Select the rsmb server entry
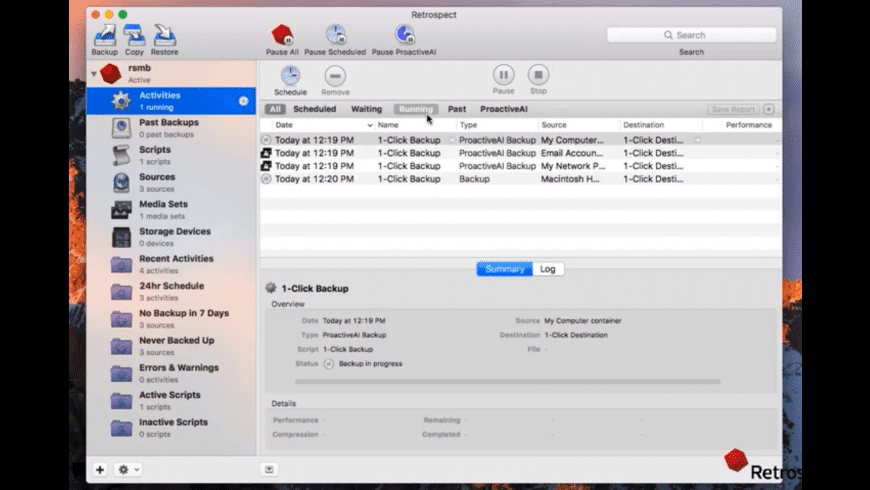This screenshot has height=490, width=870. pos(171,73)
